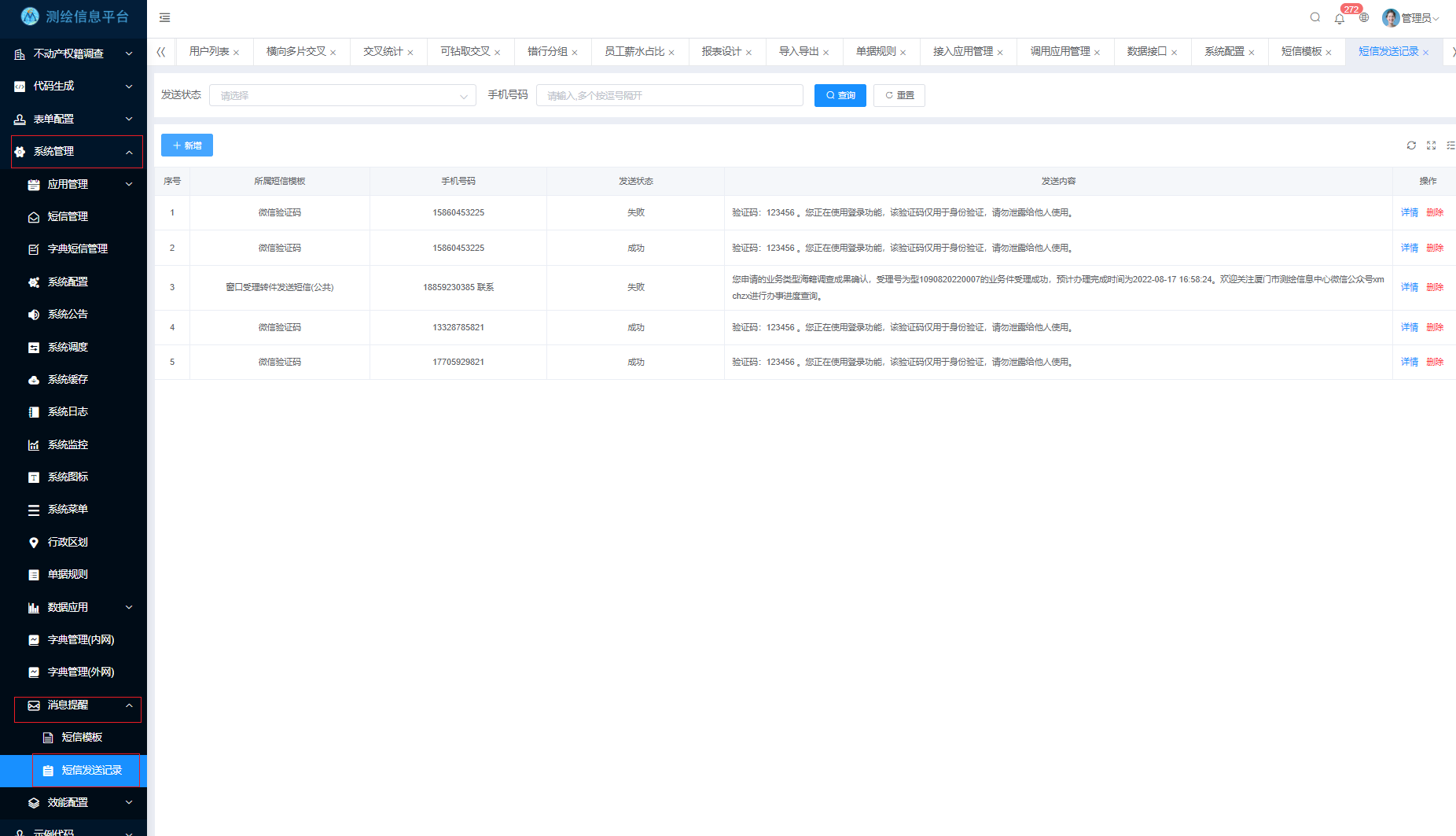Collapse the sidebar with hamburger icon

(165, 17)
